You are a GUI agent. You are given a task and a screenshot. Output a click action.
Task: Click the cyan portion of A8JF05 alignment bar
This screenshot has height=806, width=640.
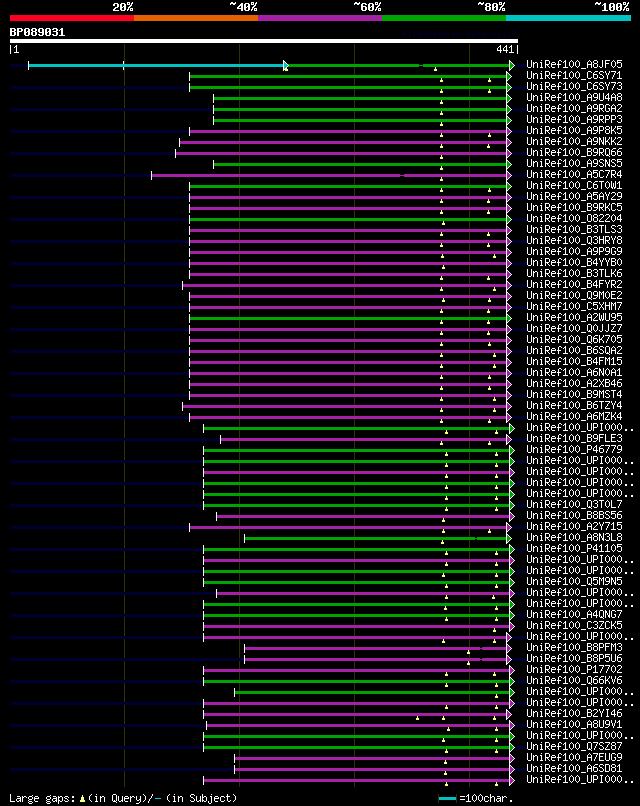tap(156, 65)
